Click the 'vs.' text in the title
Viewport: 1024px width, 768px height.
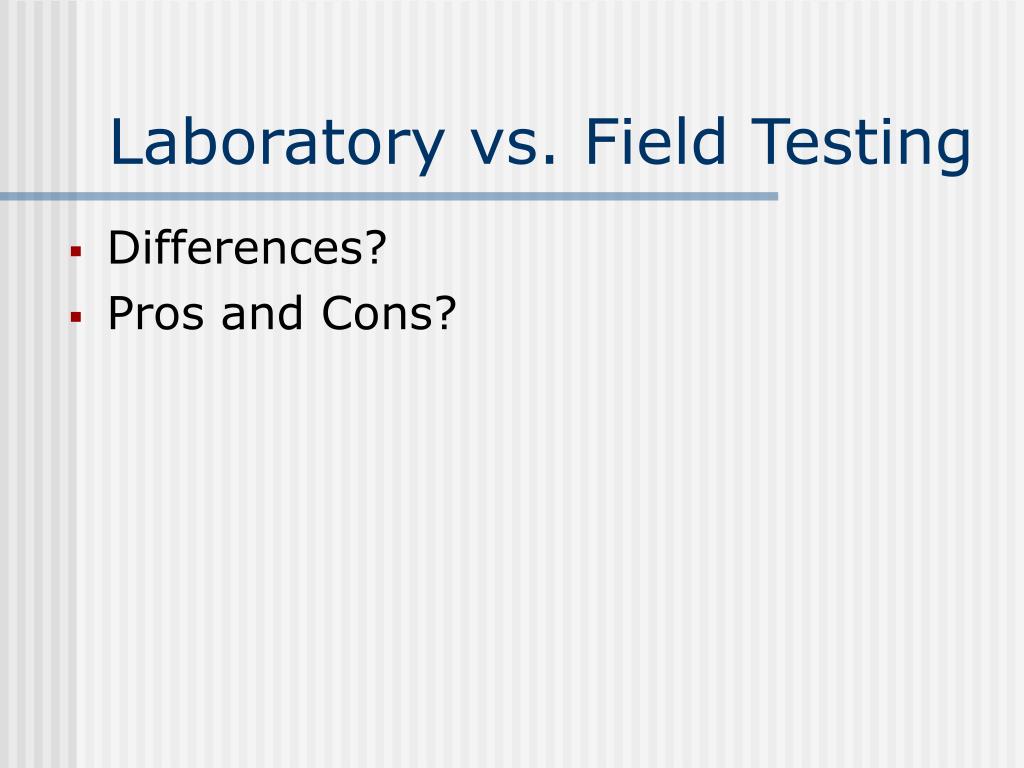(x=513, y=147)
